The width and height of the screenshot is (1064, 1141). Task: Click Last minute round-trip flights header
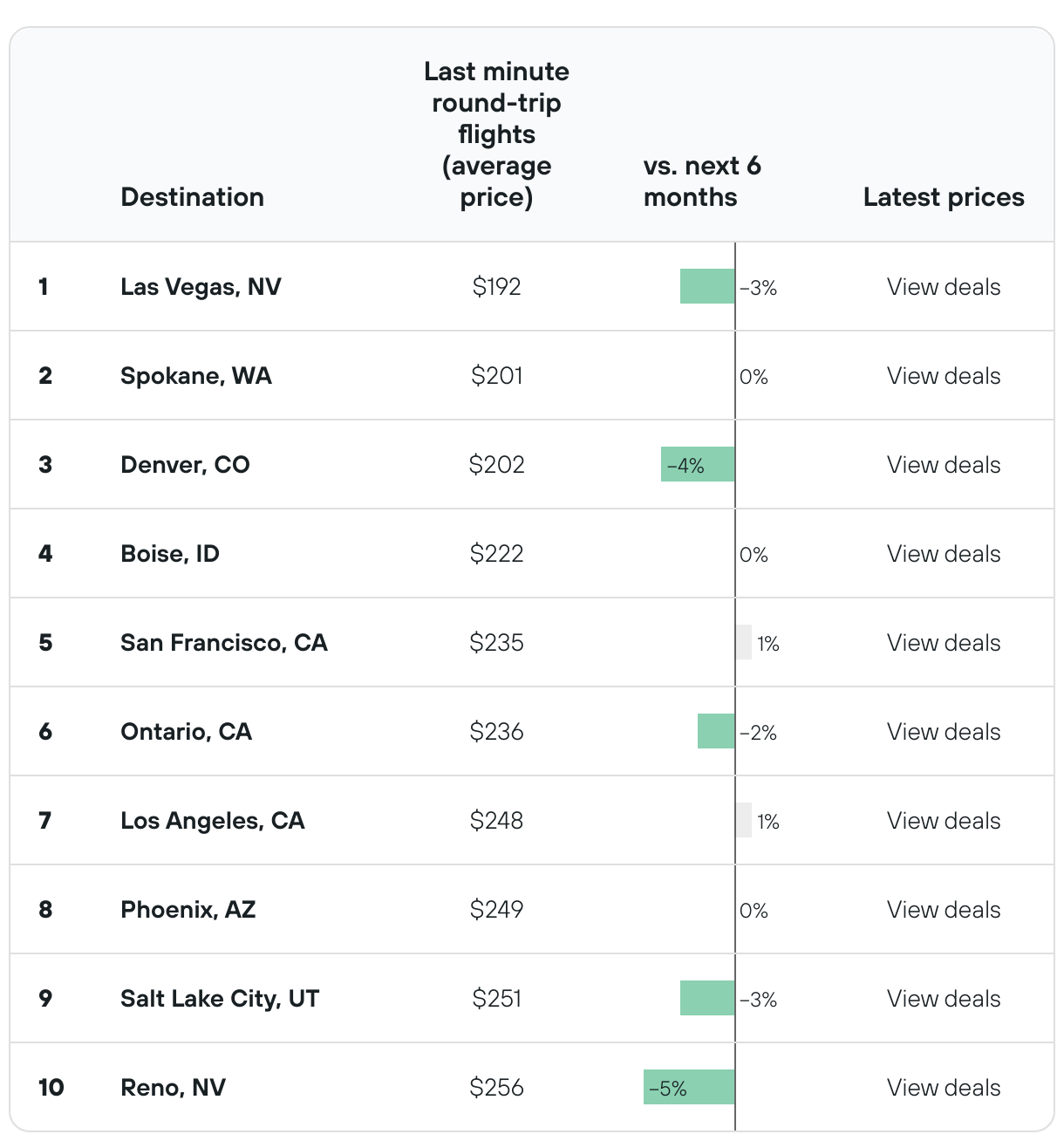[496, 134]
